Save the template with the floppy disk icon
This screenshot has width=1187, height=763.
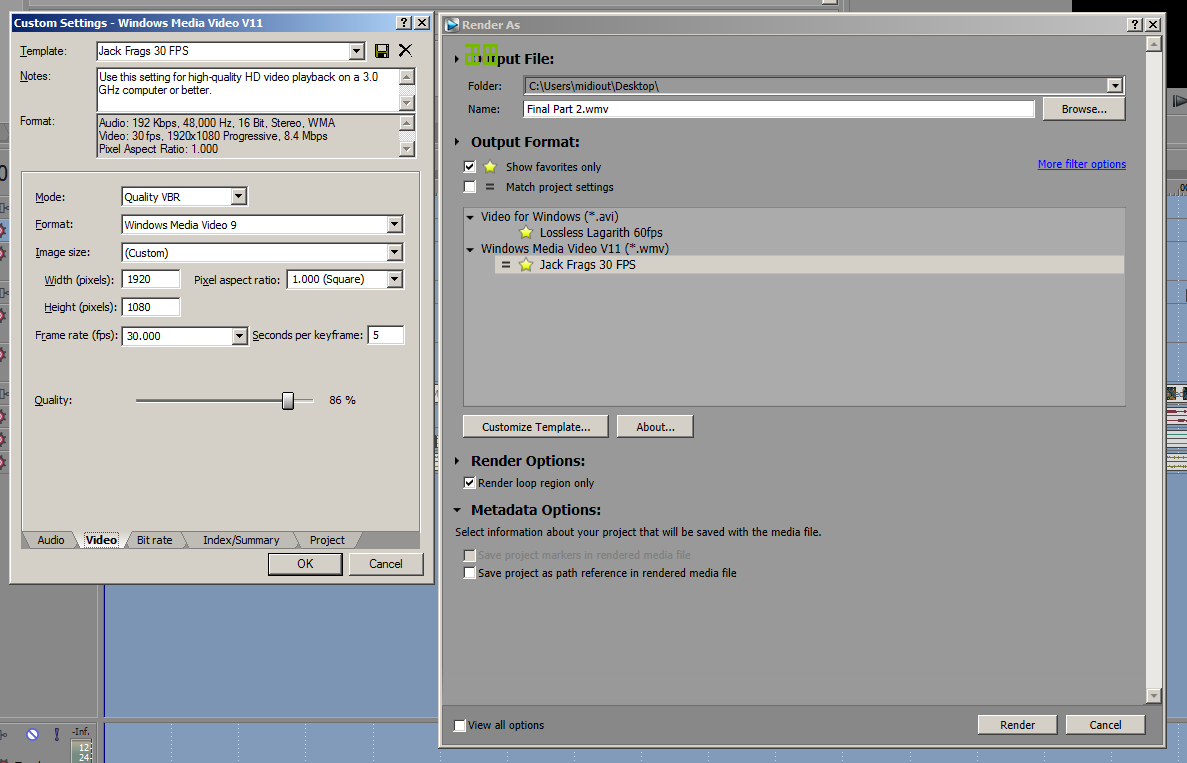pos(382,51)
